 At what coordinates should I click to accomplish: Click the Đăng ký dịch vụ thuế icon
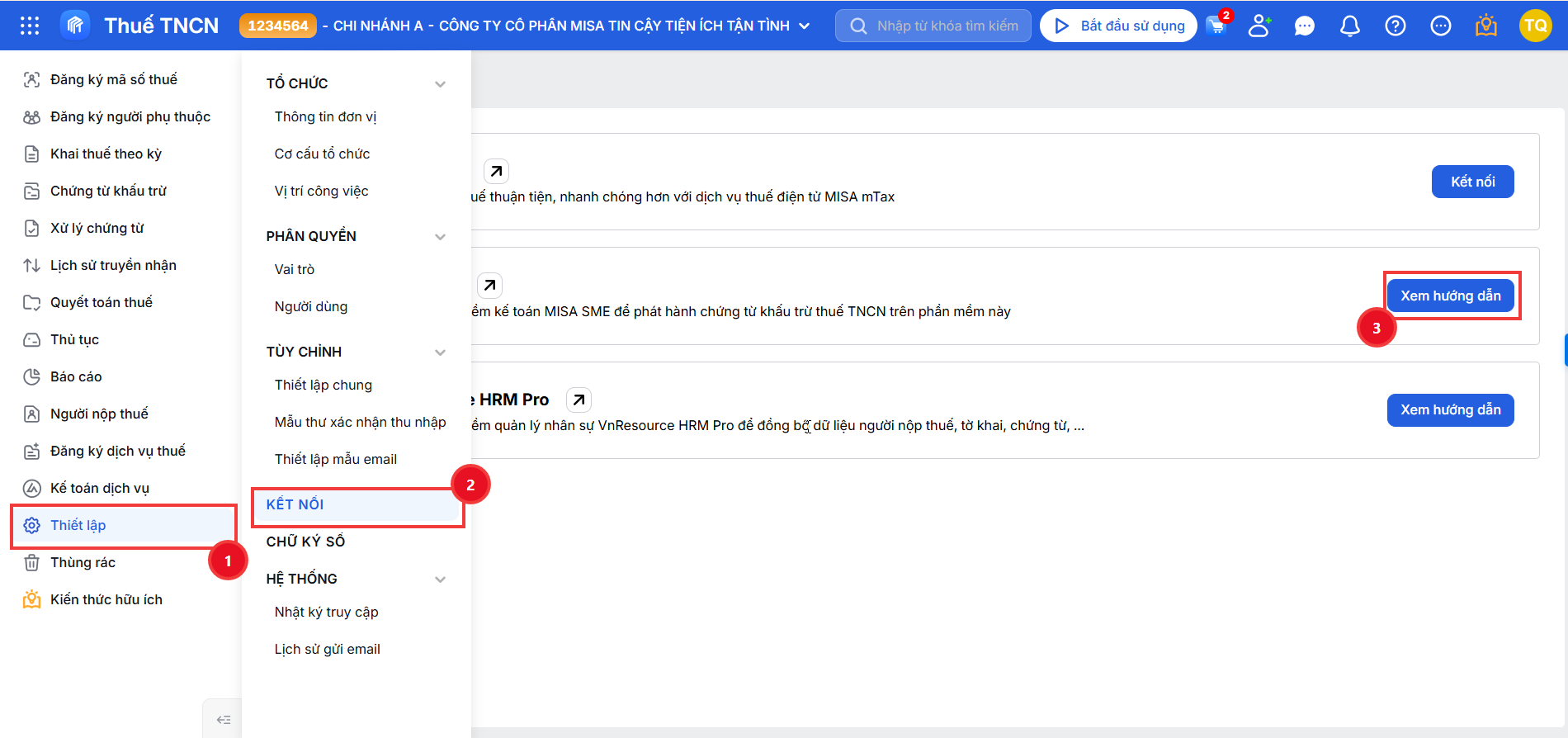click(31, 451)
